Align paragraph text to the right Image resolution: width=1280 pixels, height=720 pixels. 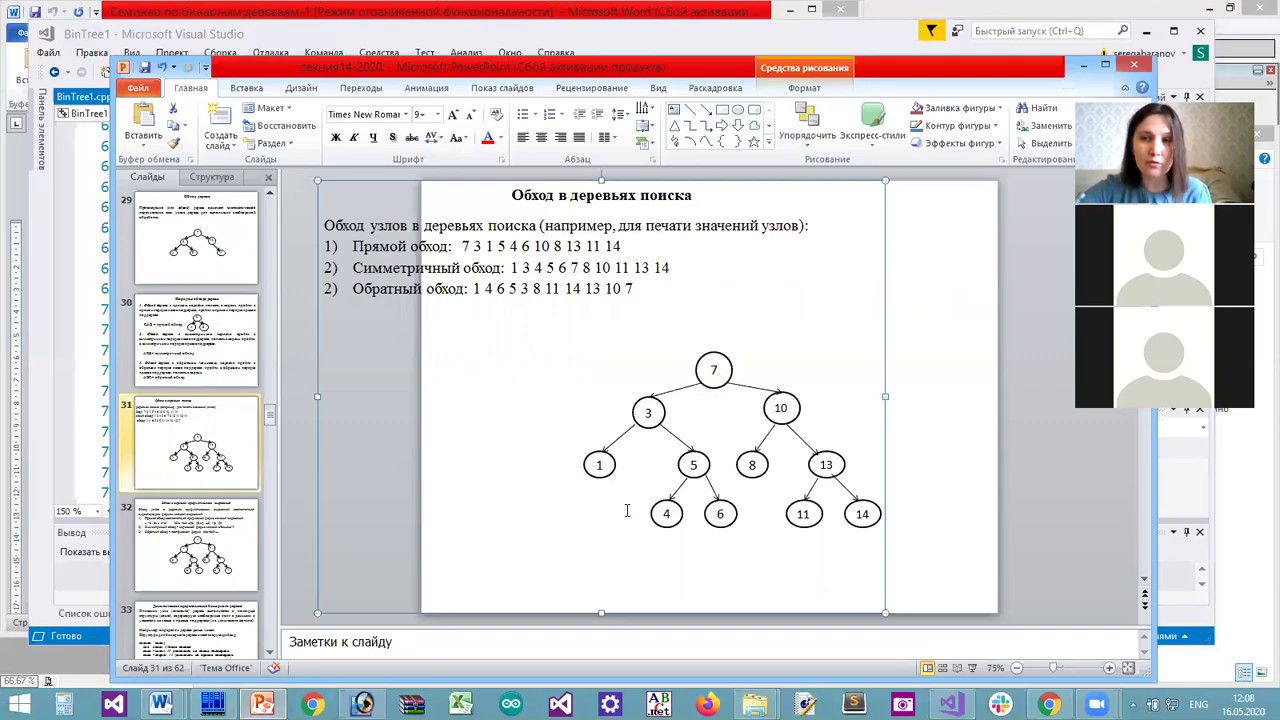click(560, 137)
